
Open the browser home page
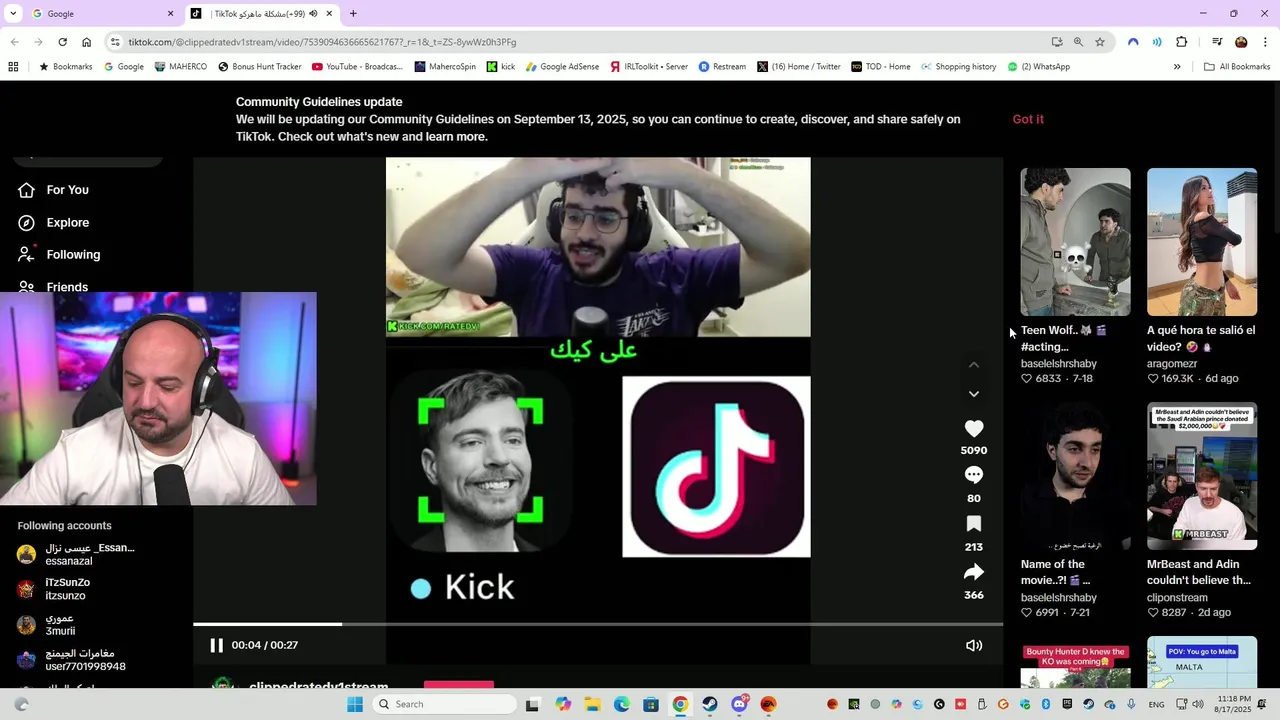pos(86,42)
